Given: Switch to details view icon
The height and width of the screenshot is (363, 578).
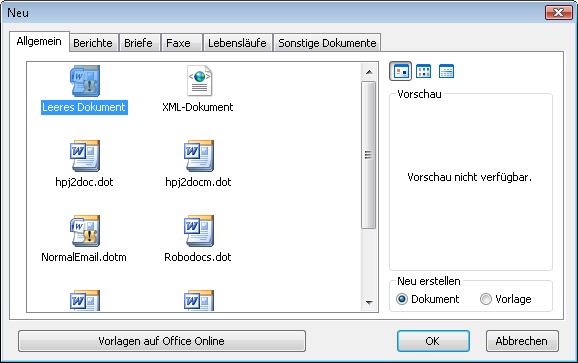Looking at the screenshot, I should coord(446,71).
